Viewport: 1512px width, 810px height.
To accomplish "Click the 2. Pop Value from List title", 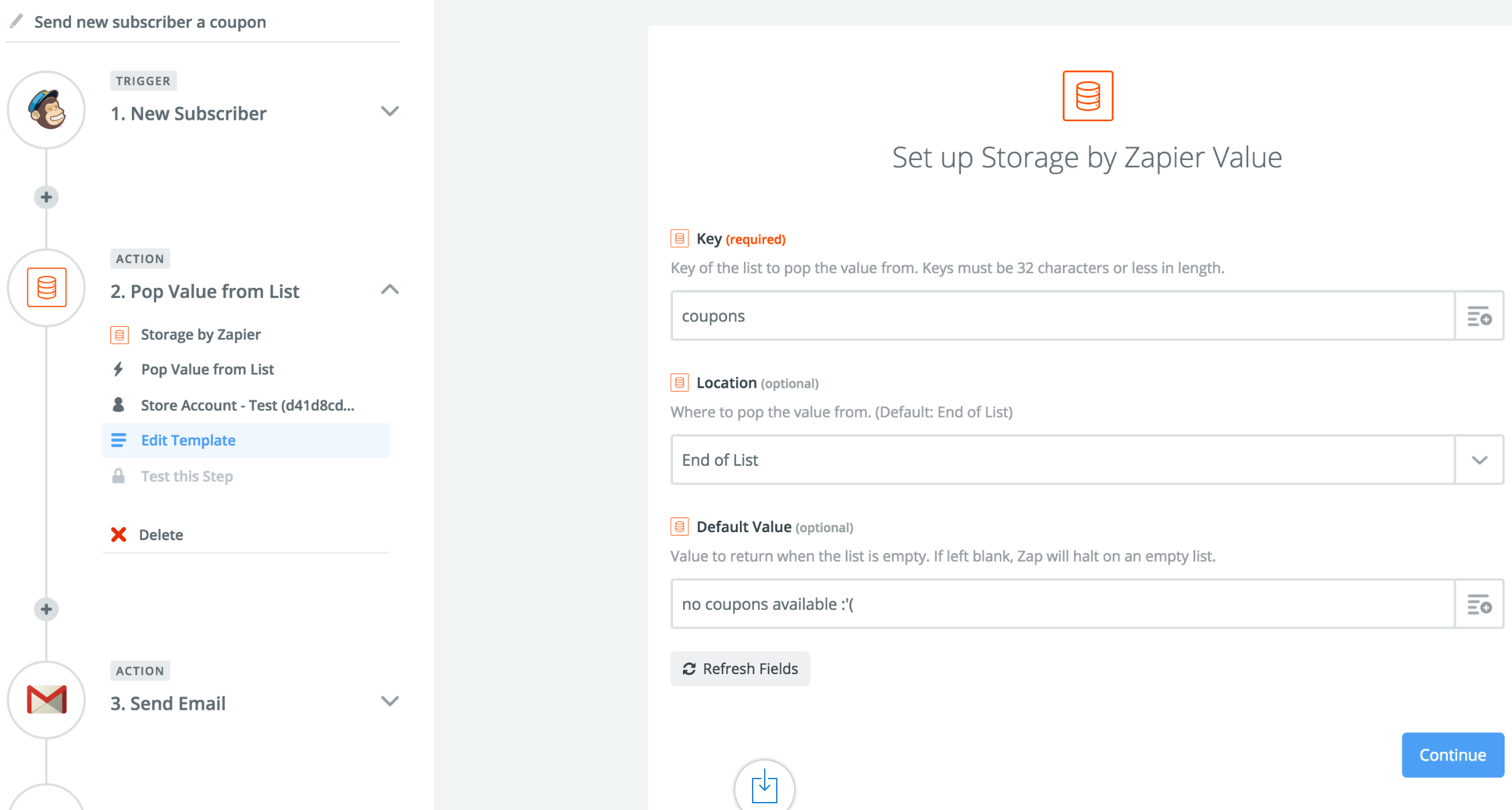I will point(205,292).
